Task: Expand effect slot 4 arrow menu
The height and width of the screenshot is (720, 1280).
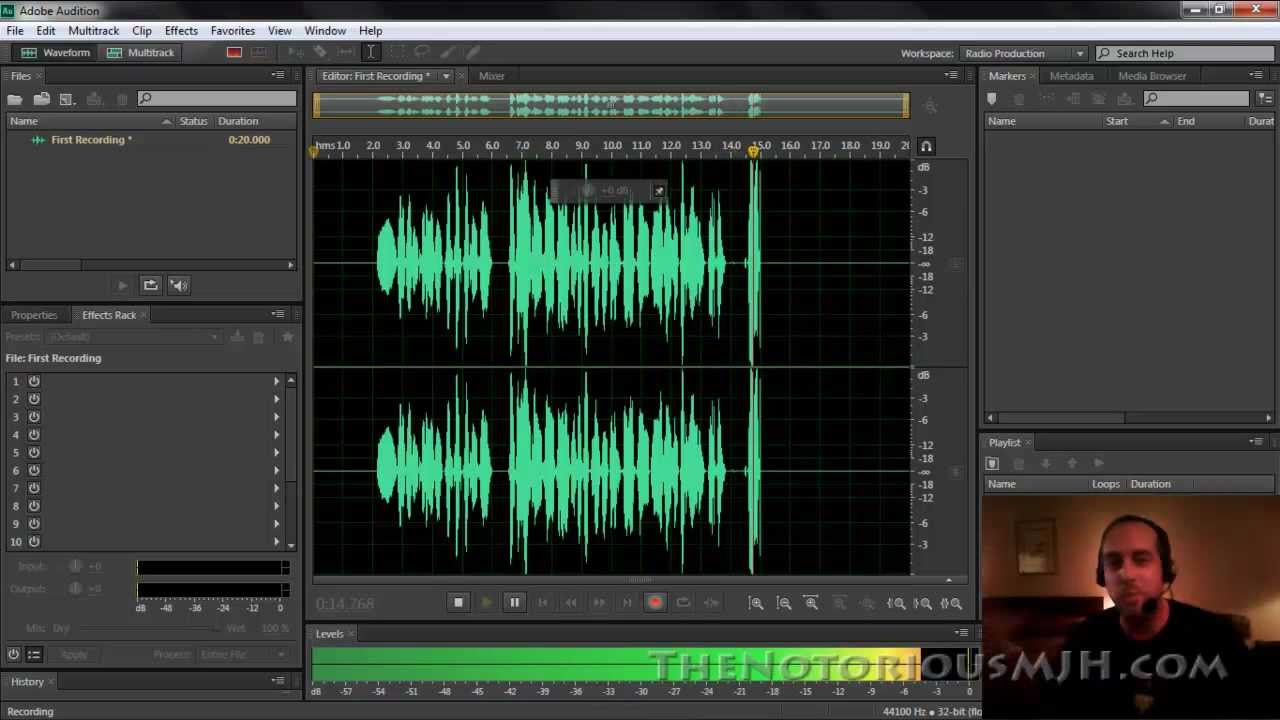Action: click(277, 435)
